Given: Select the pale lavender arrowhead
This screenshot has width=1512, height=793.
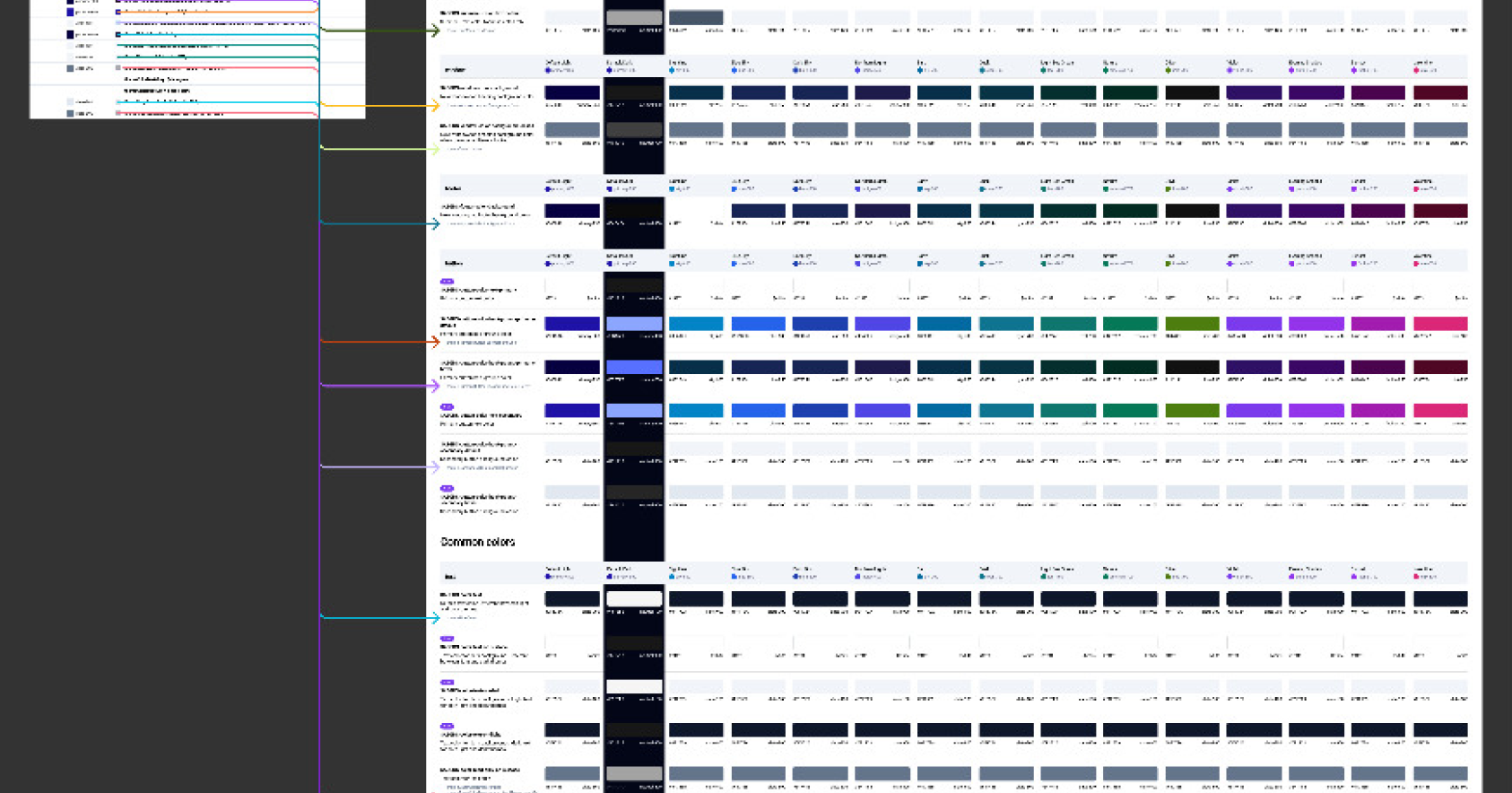Looking at the screenshot, I should 435,466.
